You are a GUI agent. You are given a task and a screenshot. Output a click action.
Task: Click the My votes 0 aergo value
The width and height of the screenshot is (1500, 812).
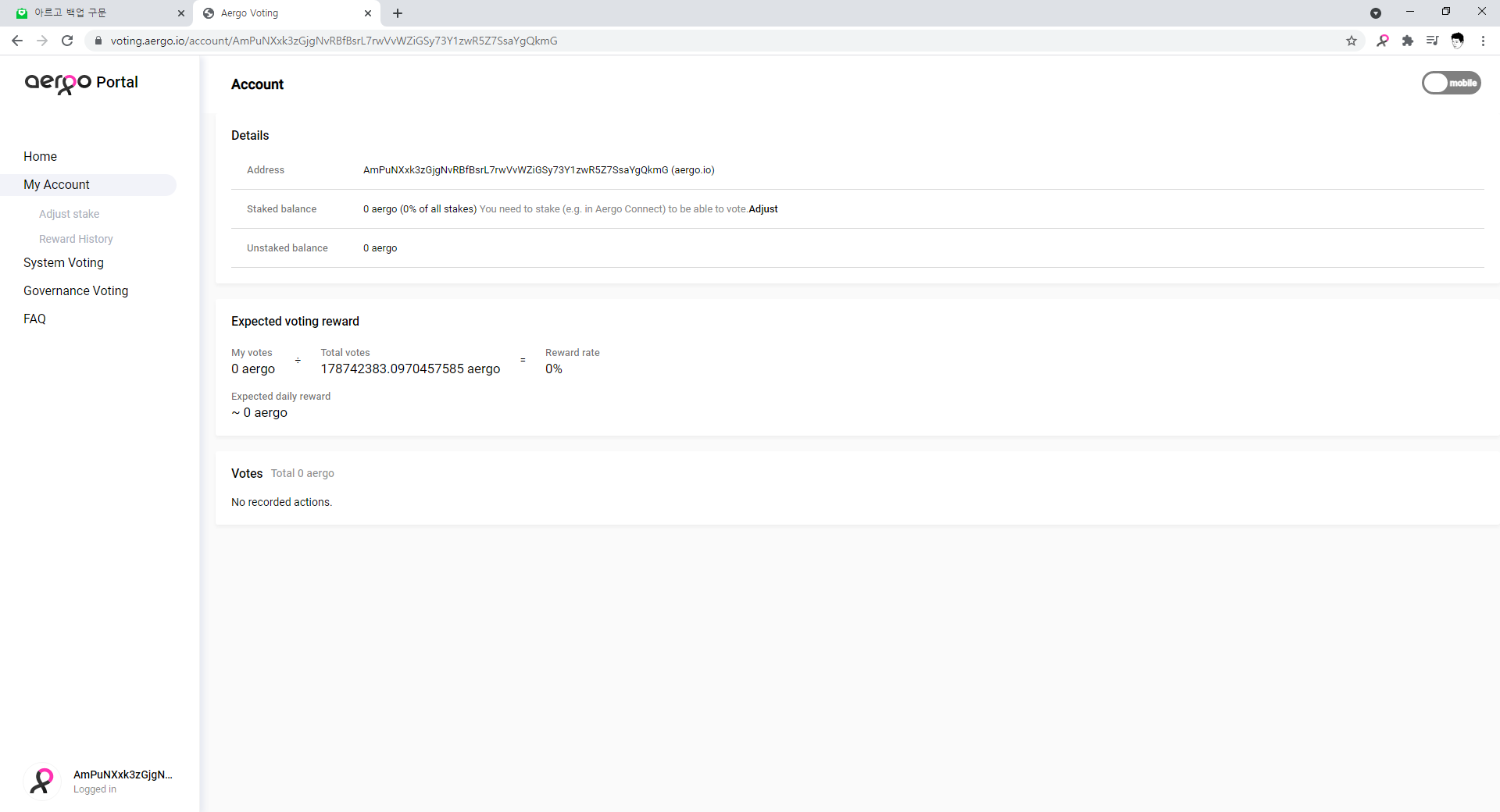253,369
